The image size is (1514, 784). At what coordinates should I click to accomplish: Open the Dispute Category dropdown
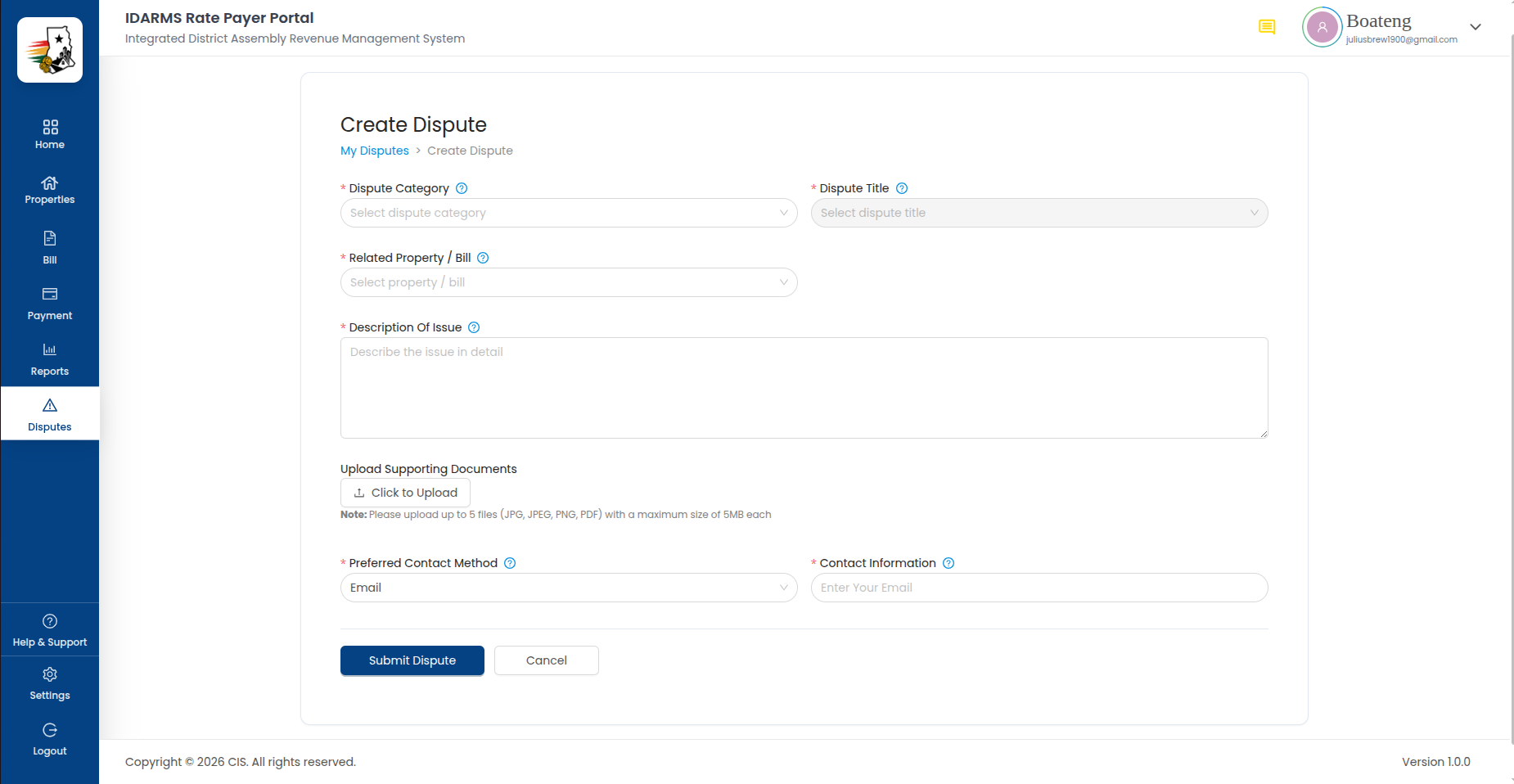[x=569, y=213]
